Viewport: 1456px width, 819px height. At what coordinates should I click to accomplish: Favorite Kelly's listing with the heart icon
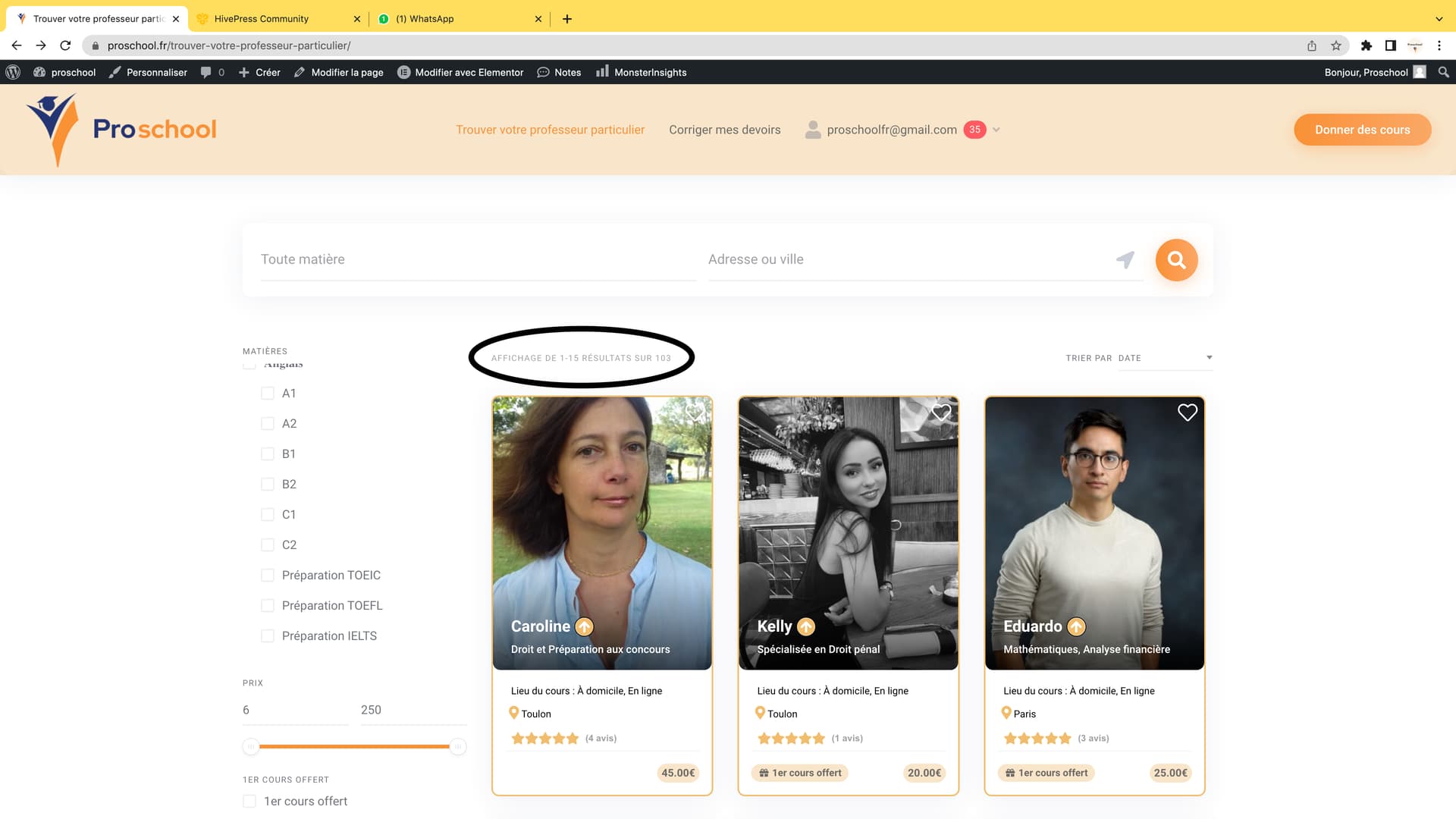click(x=941, y=413)
